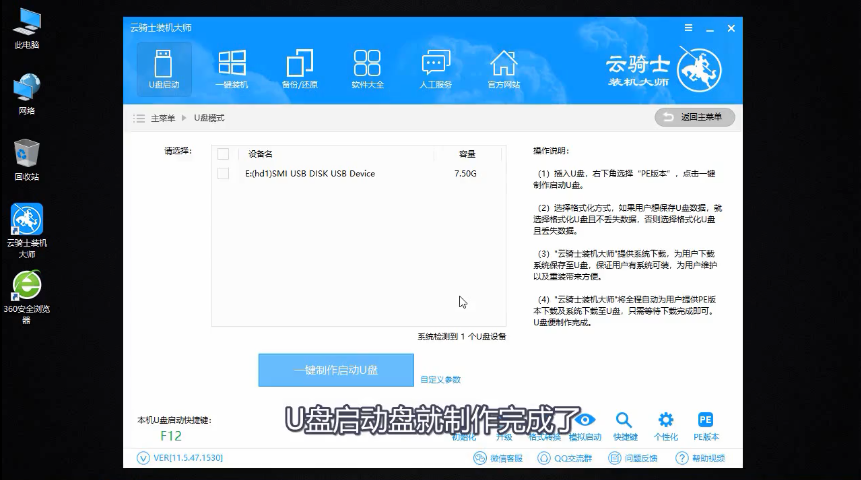The image size is (861, 480).
Task: Open 回收站 desktop icon
Action: (x=26, y=160)
